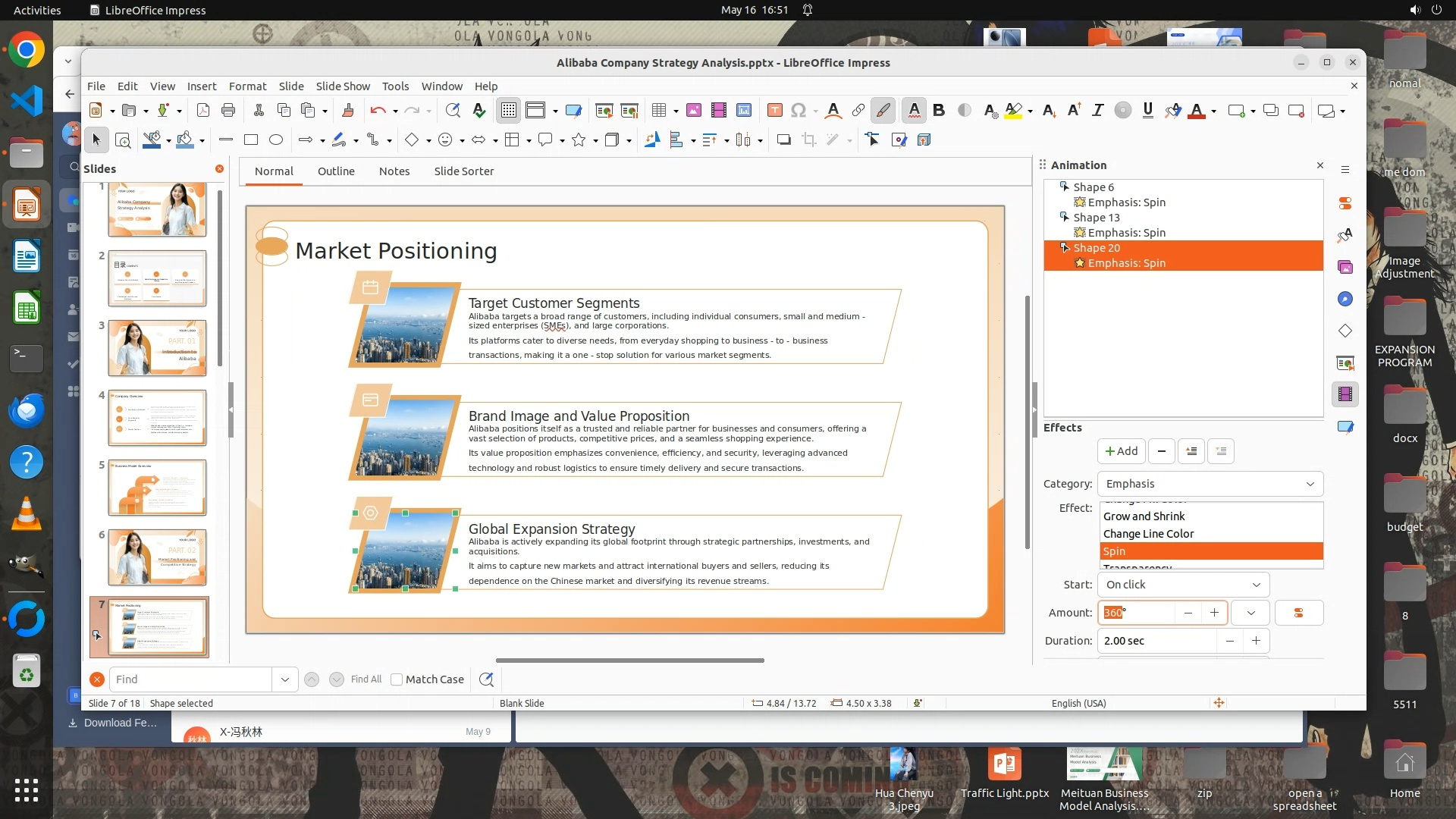Screen dimensions: 1456x819
Task: Click the Rotate tool icon
Action: (x=651, y=140)
